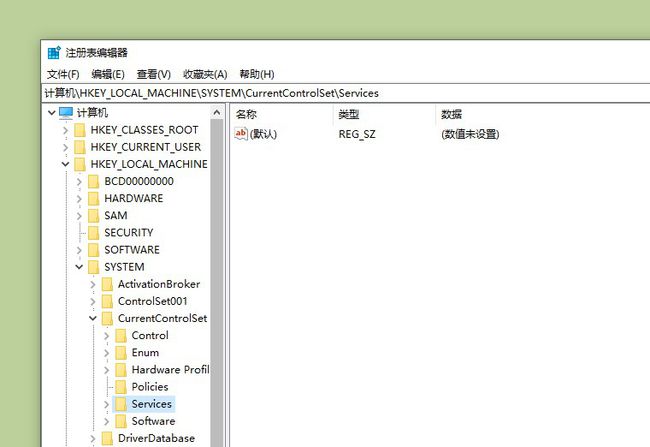Expand the BCD00000000 key
650x447 pixels.
coord(79,182)
